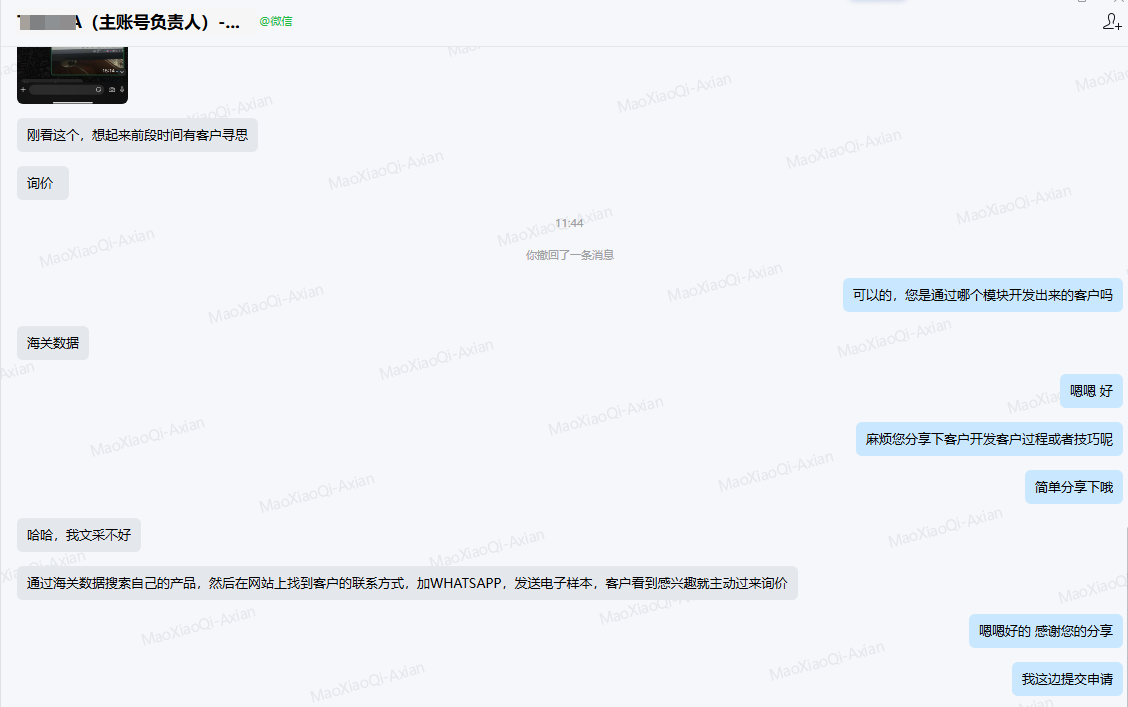This screenshot has height=707, width=1128.
Task: Select the sent message 嗯嗯 好
Action: tap(1091, 391)
